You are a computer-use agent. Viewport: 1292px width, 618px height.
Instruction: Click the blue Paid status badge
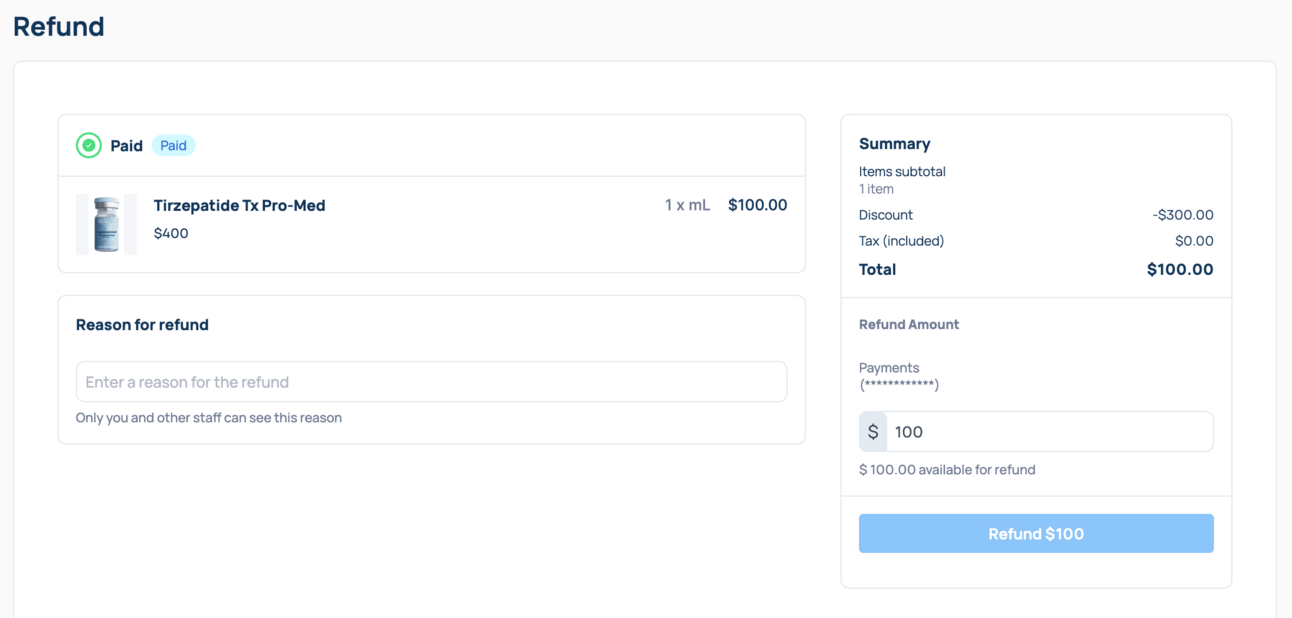coord(173,146)
